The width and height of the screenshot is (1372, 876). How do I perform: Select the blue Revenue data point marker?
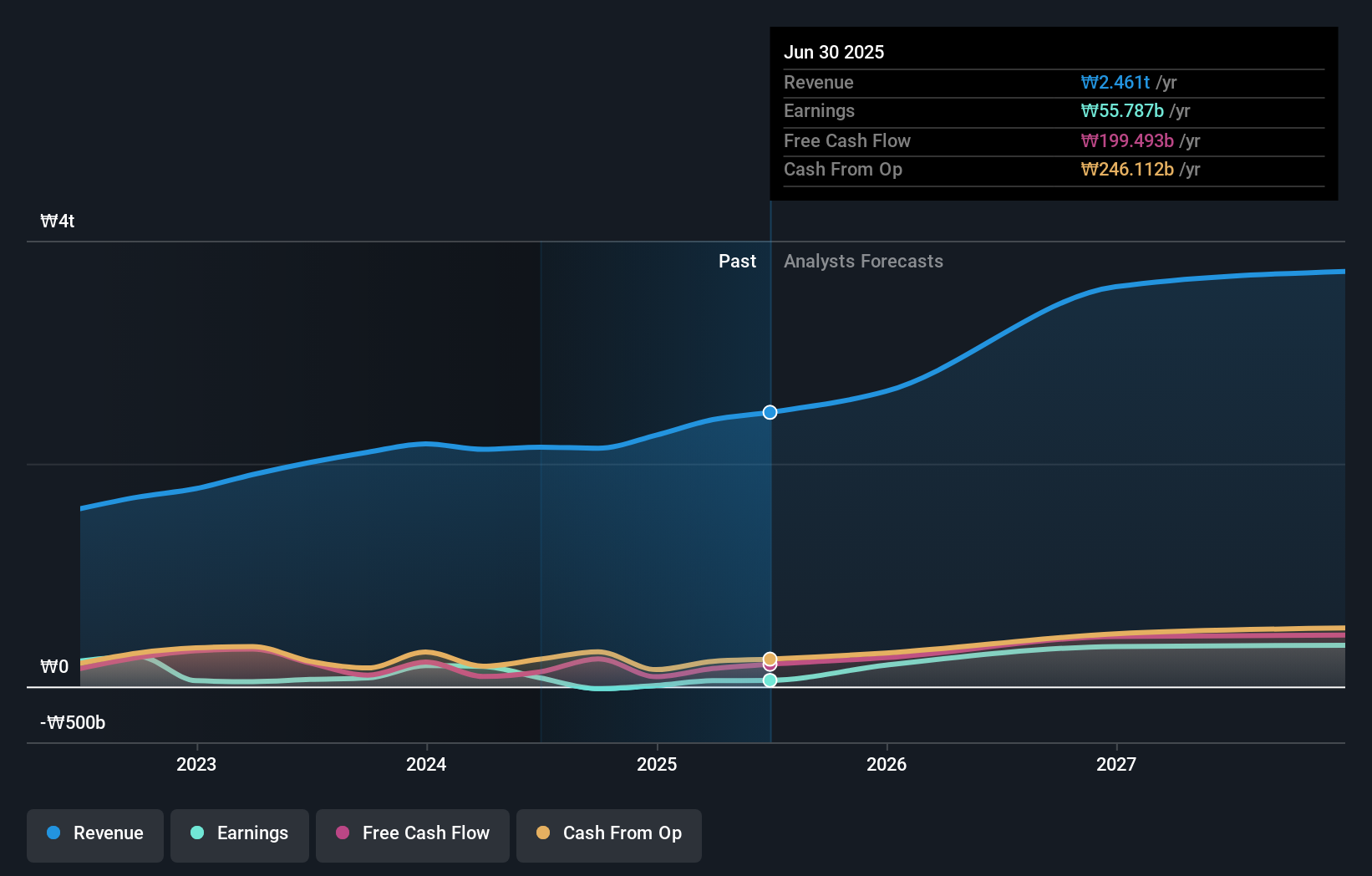tap(769, 411)
